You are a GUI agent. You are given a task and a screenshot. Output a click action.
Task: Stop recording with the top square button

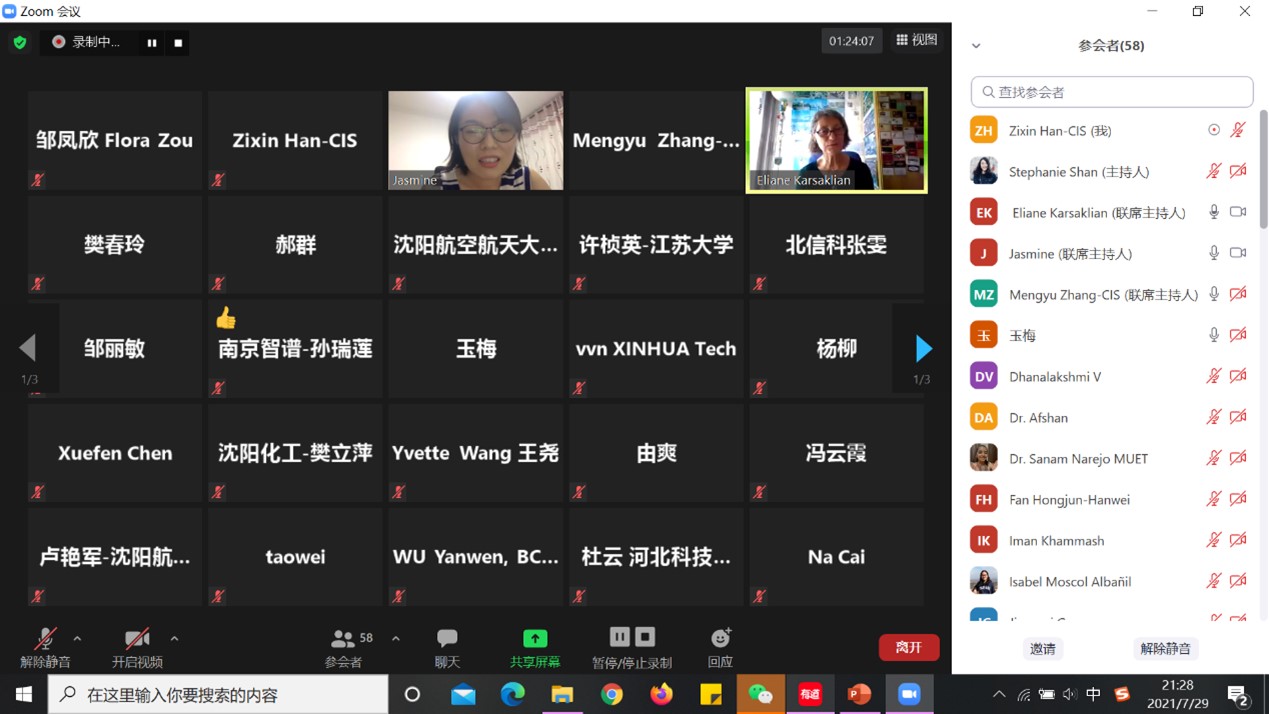pyautogui.click(x=178, y=43)
